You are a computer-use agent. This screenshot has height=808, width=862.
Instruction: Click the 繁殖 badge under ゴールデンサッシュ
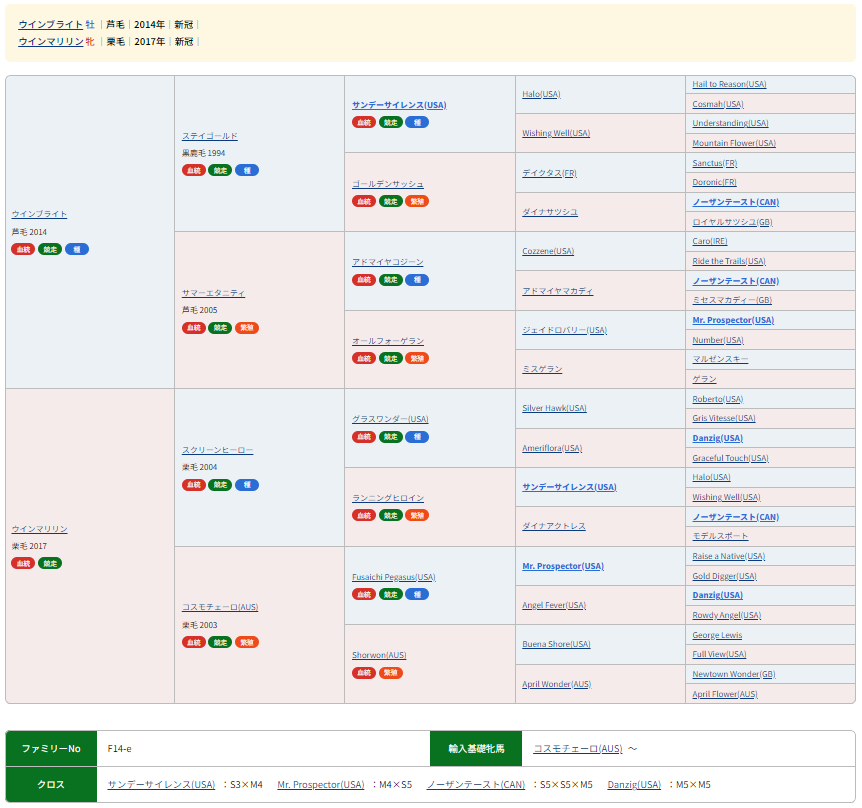click(417, 201)
